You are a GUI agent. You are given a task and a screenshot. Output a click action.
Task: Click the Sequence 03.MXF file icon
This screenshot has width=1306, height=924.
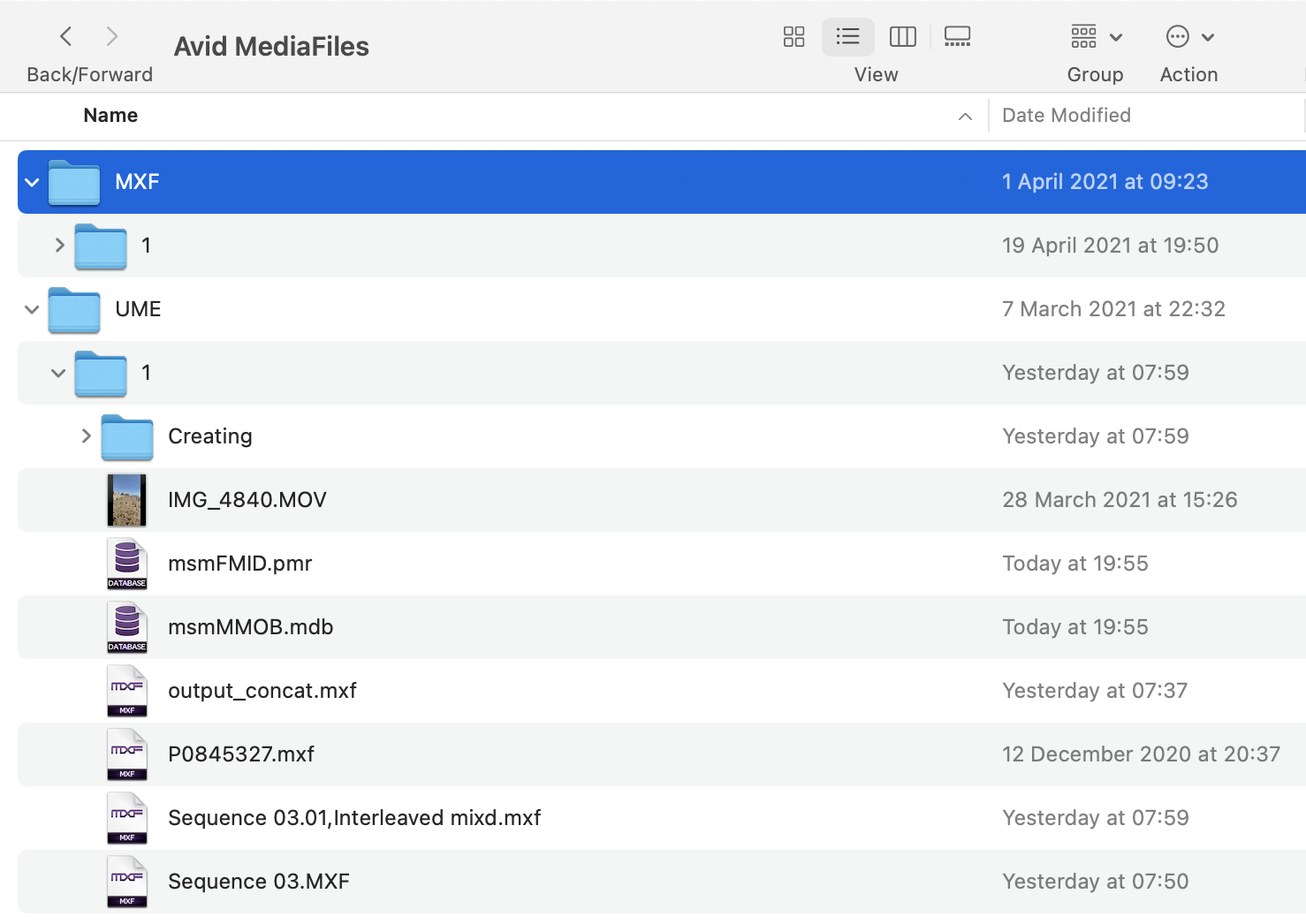127,882
